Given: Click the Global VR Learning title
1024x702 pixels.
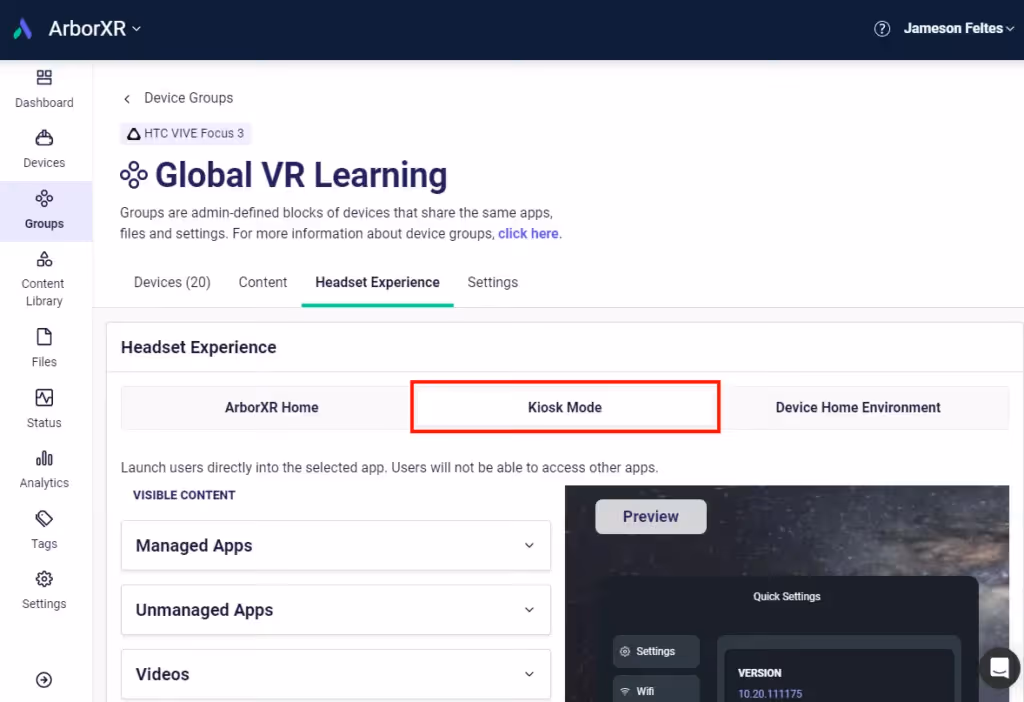Looking at the screenshot, I should [x=301, y=175].
